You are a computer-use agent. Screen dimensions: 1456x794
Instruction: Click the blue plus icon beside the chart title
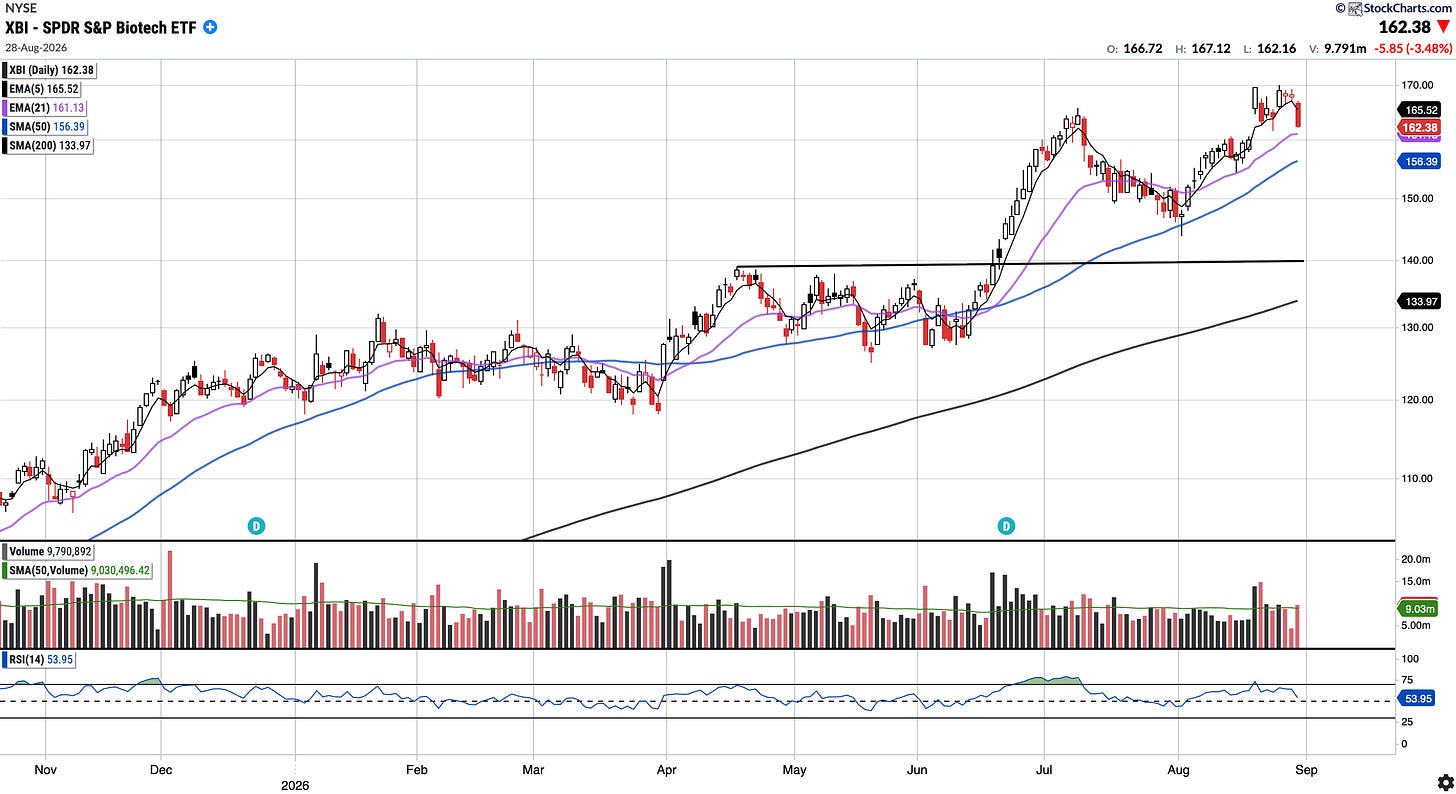click(x=210, y=27)
